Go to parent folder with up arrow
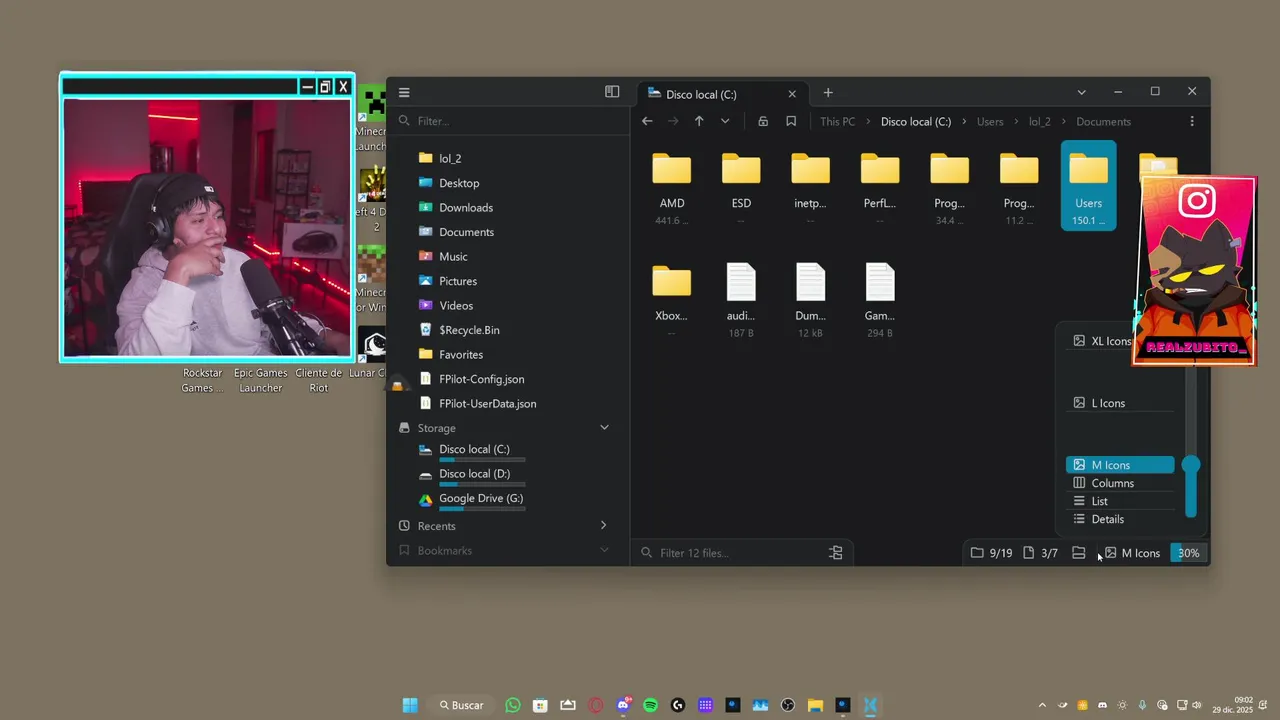 click(x=699, y=121)
